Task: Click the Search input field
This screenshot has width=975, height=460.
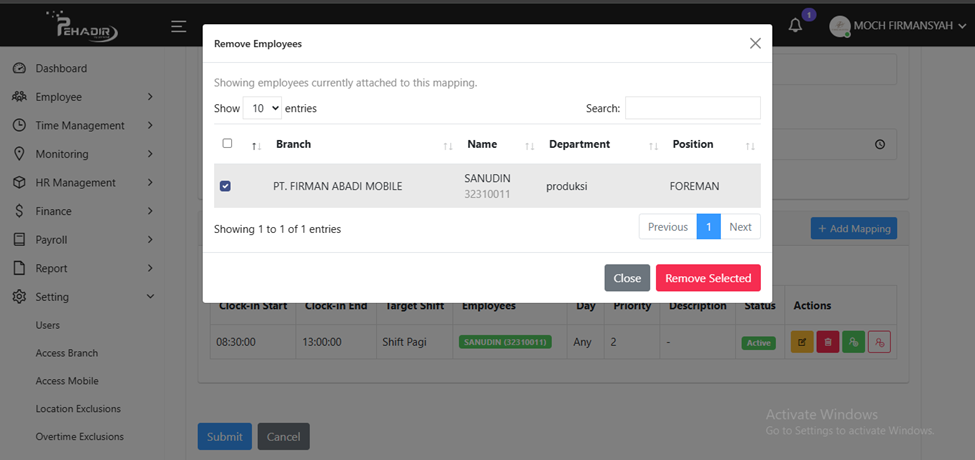Action: (x=692, y=108)
